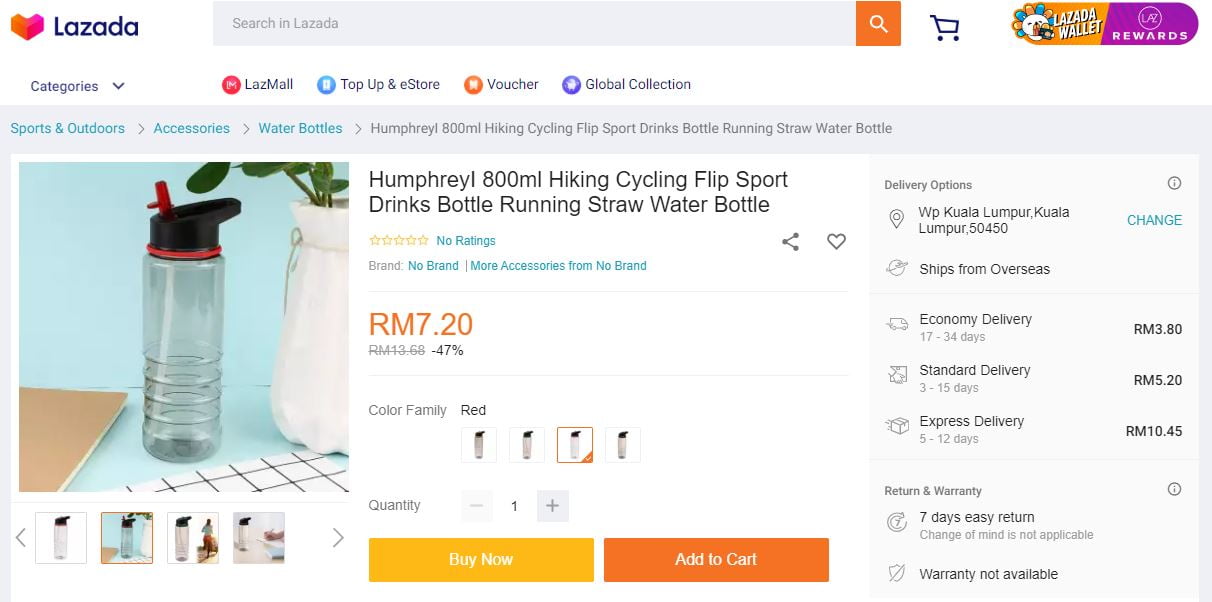
Task: Open the LazMall menu item
Action: [258, 85]
